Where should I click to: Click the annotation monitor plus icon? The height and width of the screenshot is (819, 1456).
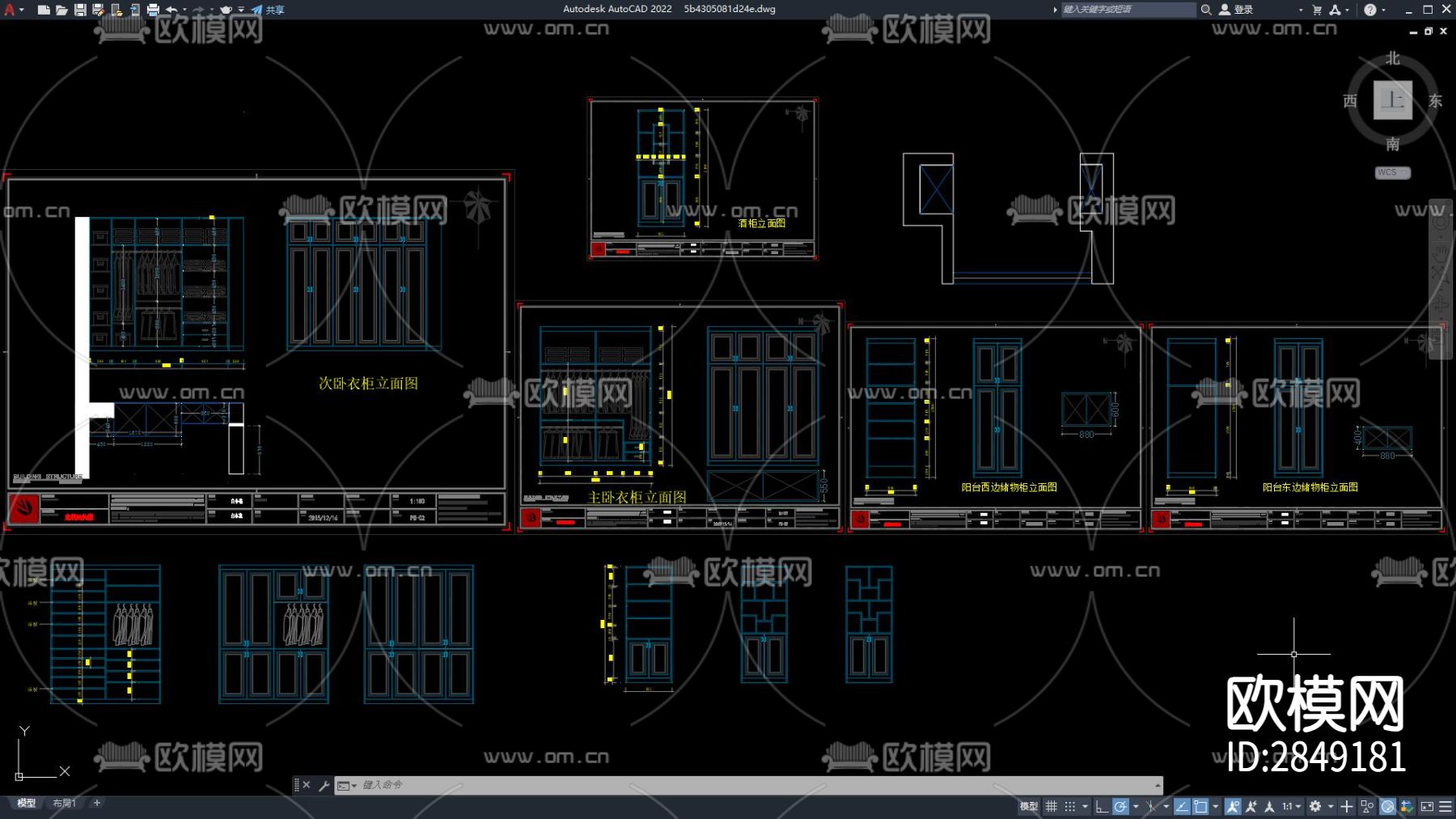tap(1347, 806)
